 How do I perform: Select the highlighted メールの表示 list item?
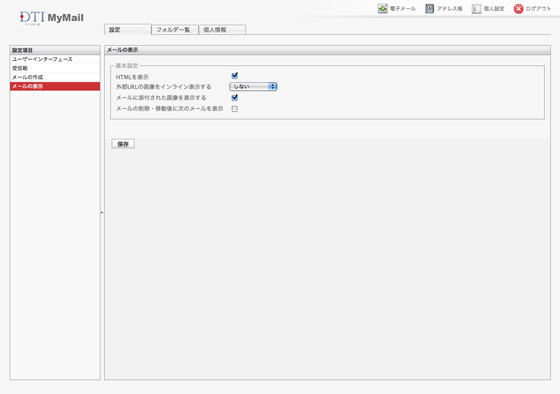(55, 86)
